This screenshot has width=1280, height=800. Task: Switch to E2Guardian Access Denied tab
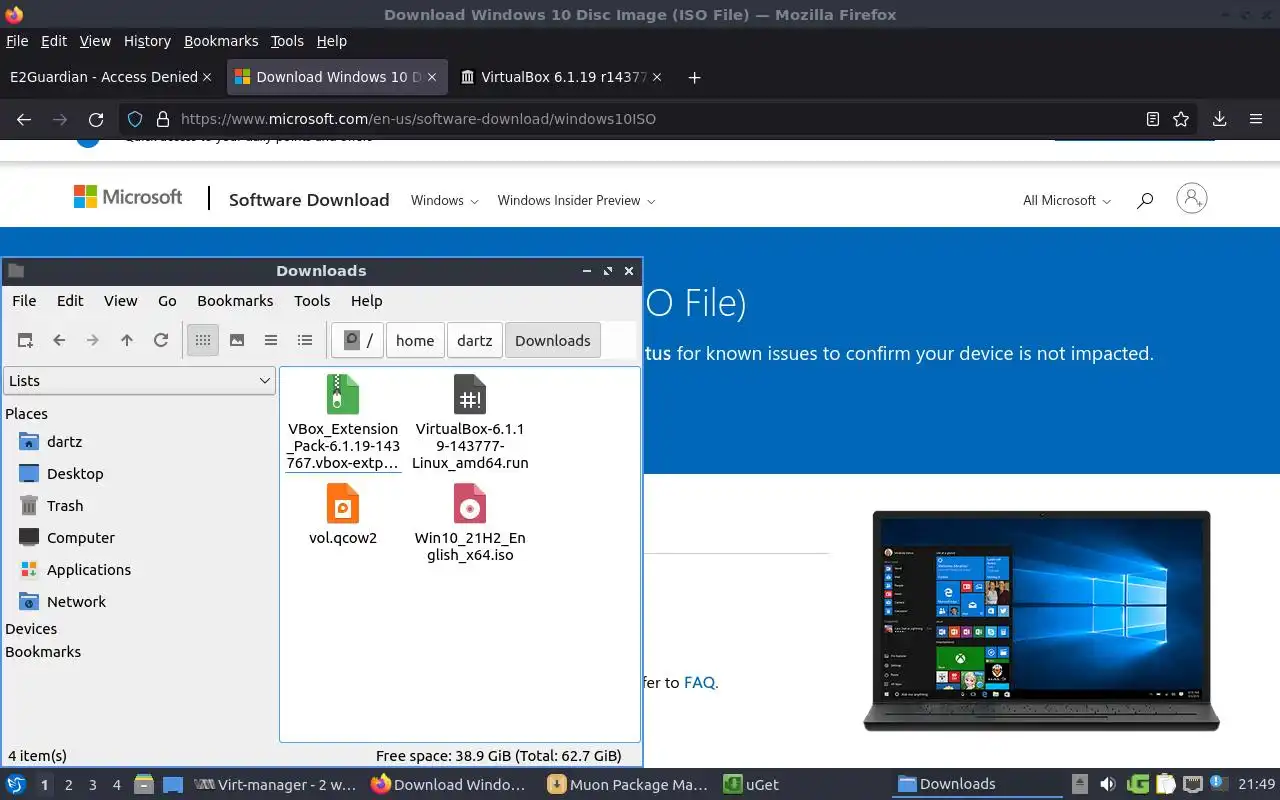point(104,77)
